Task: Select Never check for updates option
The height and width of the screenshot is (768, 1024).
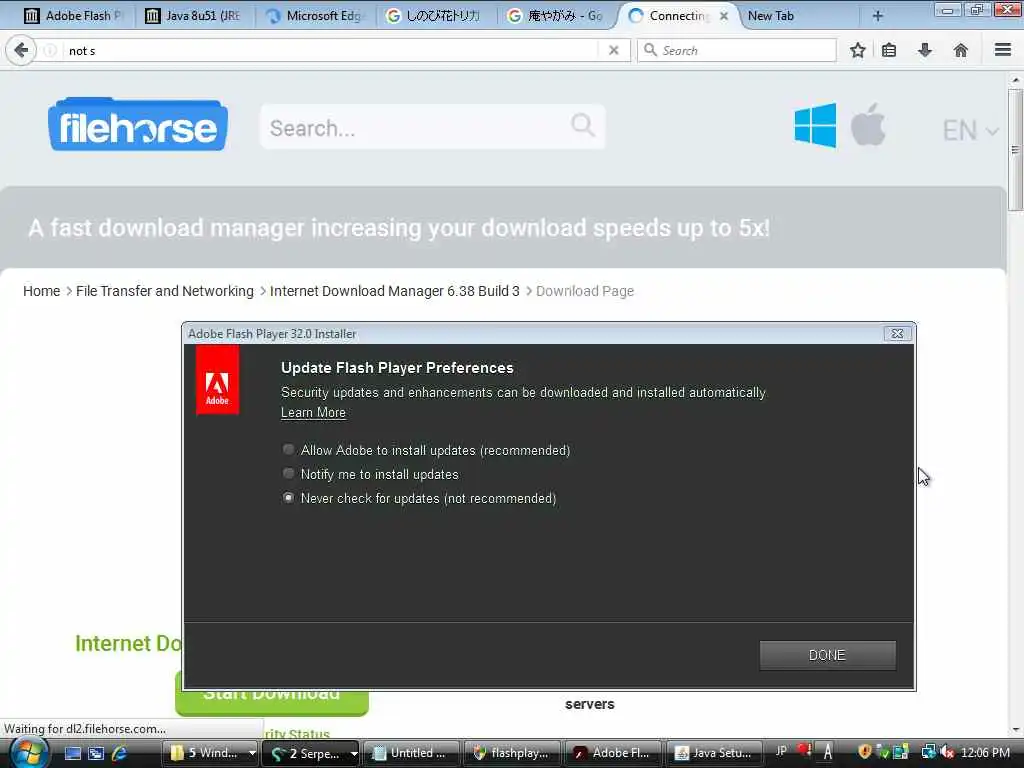Action: pos(288,498)
